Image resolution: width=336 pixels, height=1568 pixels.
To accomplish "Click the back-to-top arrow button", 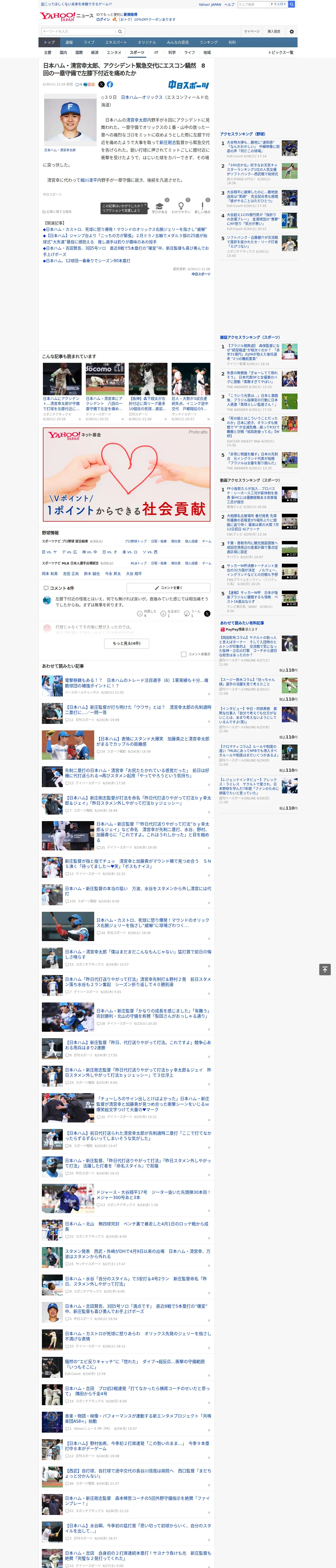I will [325, 969].
